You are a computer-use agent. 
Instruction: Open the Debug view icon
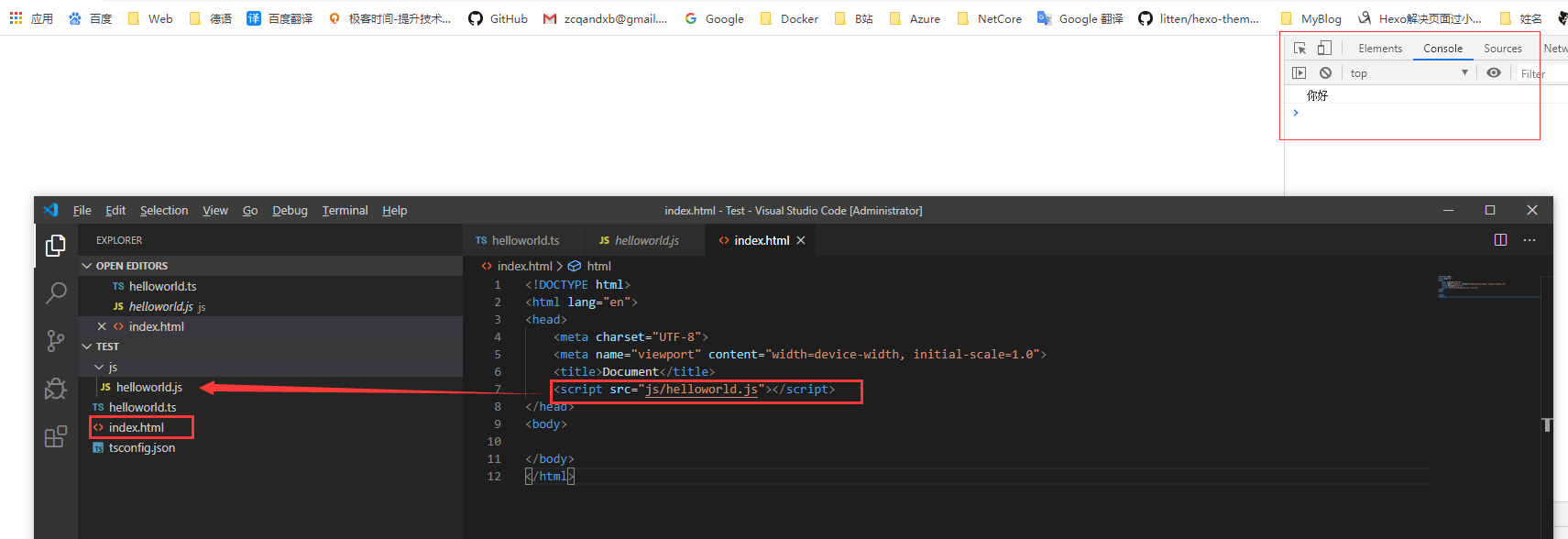point(56,389)
